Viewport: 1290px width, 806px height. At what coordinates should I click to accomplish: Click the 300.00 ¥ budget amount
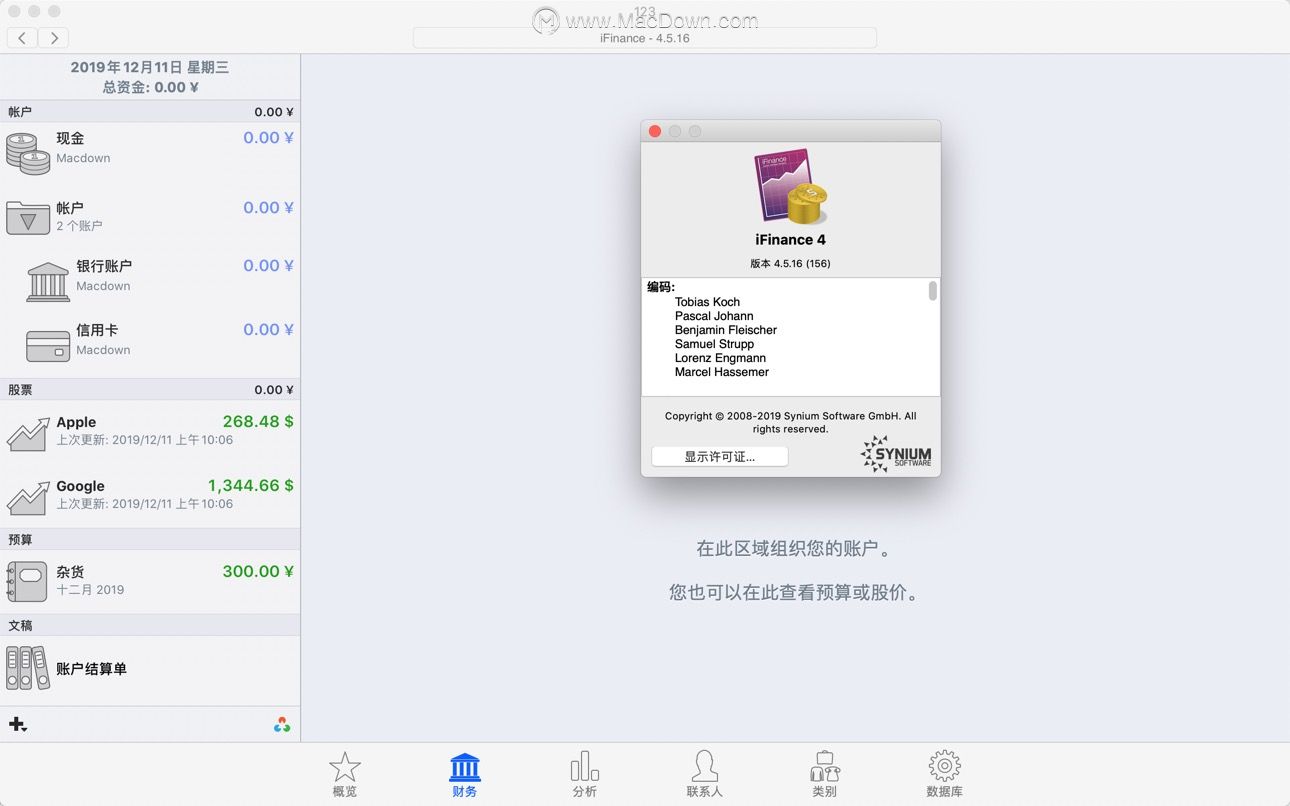pos(258,572)
